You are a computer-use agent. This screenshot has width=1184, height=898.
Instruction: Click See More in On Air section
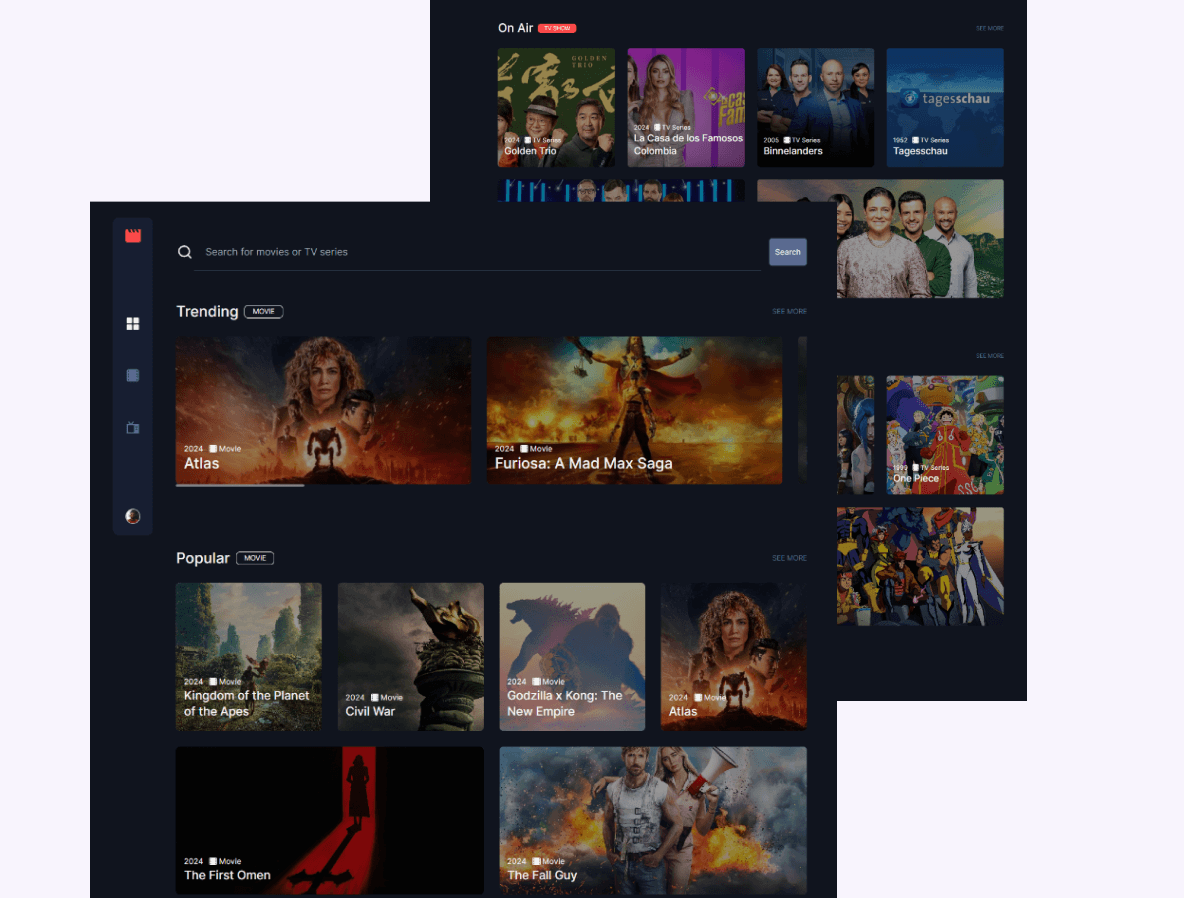(x=989, y=29)
